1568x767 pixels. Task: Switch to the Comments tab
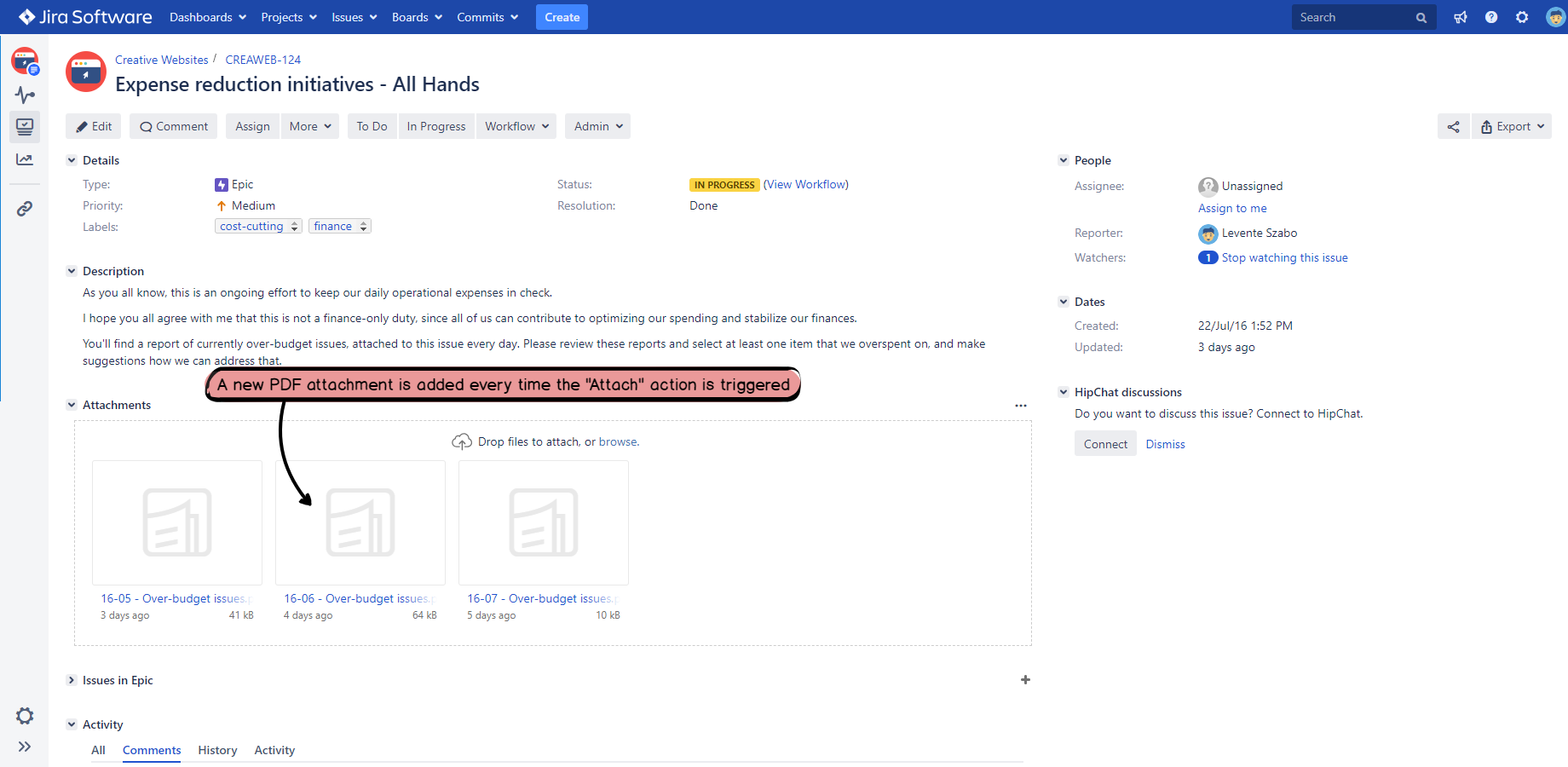point(152,750)
